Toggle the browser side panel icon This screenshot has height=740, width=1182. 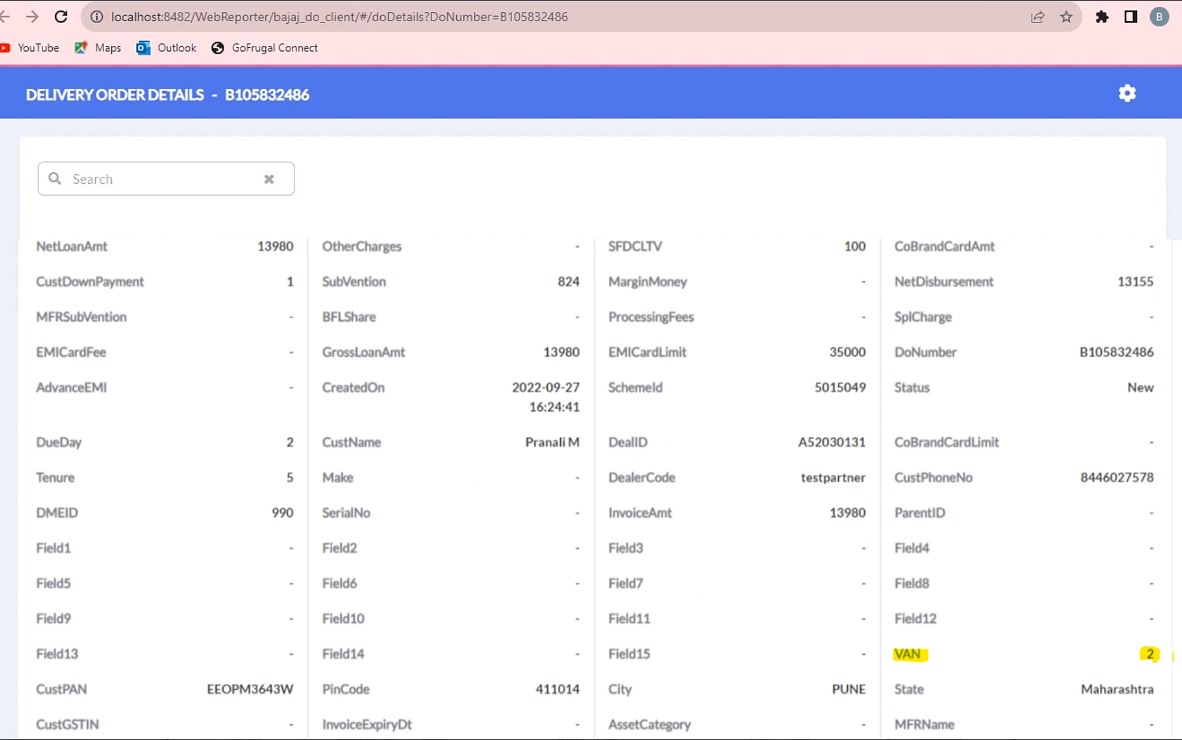point(1131,17)
